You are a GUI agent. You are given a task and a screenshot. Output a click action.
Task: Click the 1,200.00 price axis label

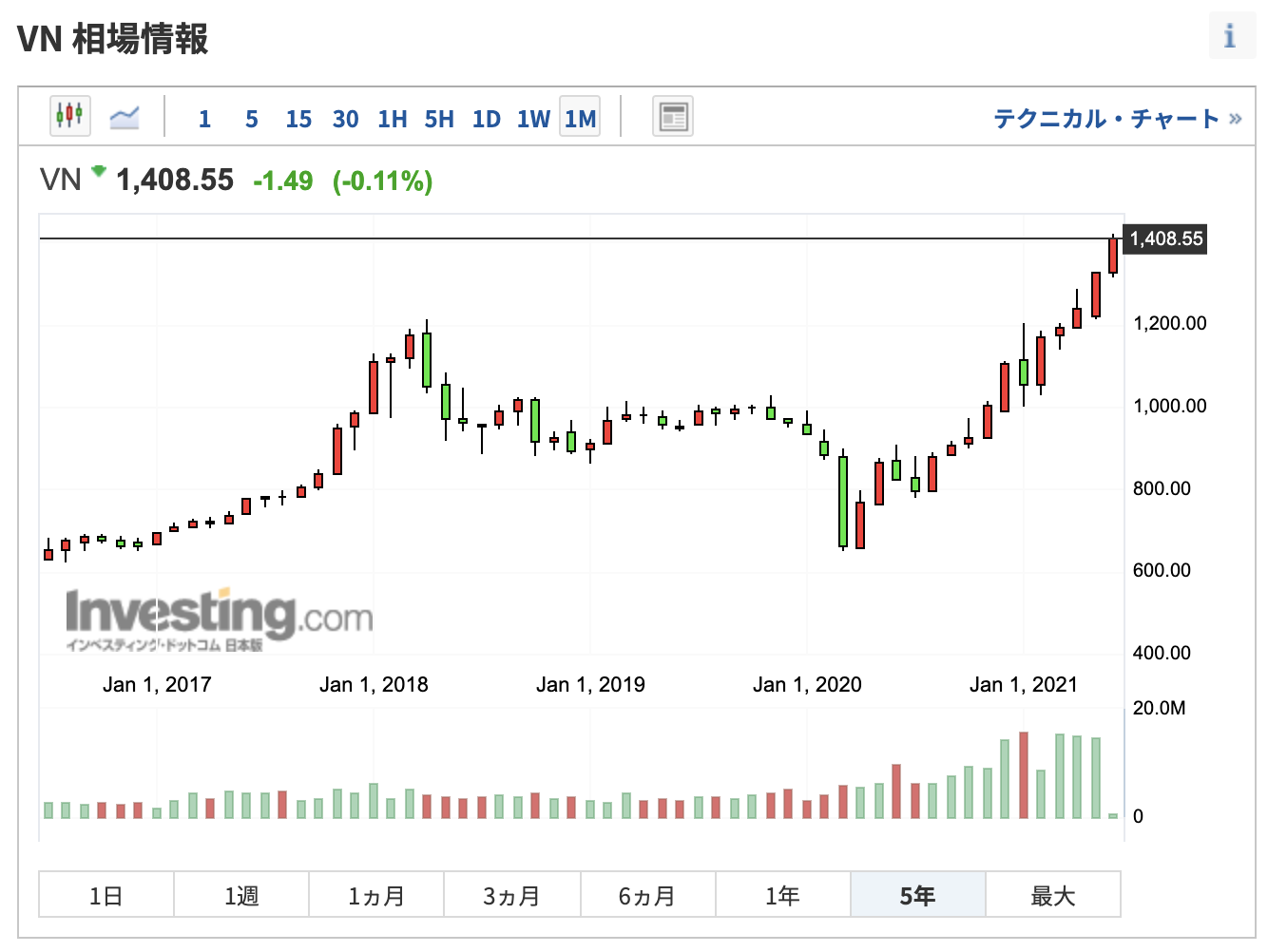click(1170, 323)
